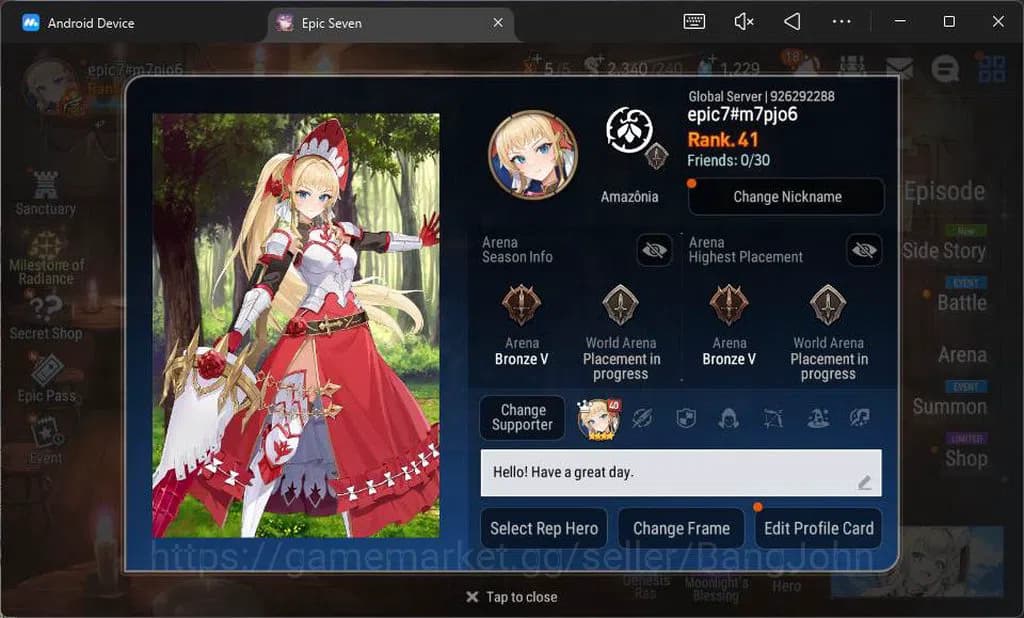Click the rank text Rank. 41
This screenshot has width=1024, height=618.
click(x=723, y=139)
